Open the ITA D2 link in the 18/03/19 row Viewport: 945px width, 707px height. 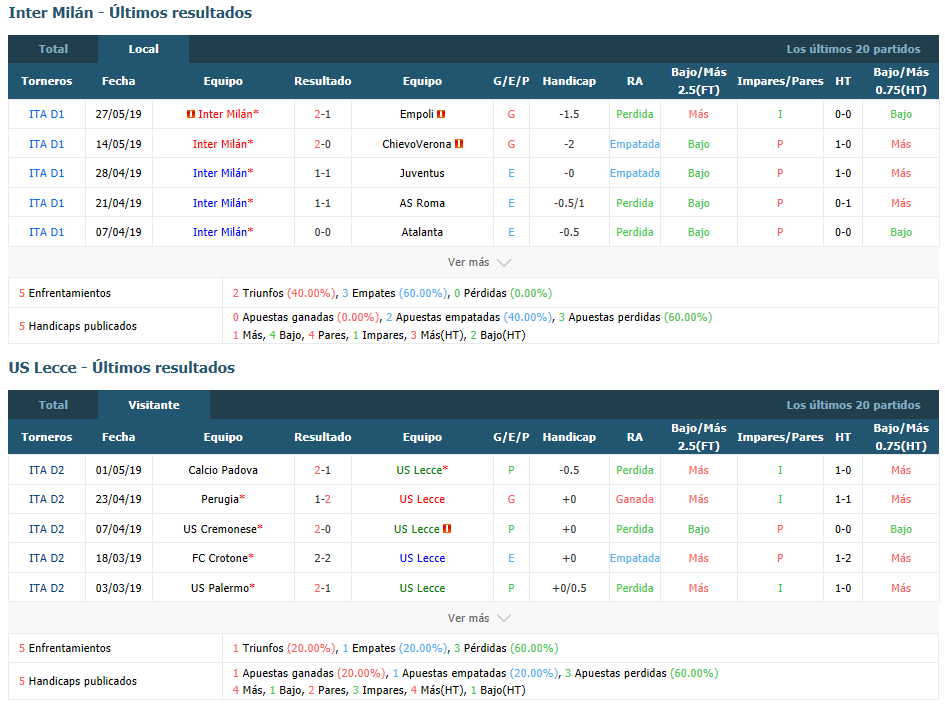[x=46, y=558]
